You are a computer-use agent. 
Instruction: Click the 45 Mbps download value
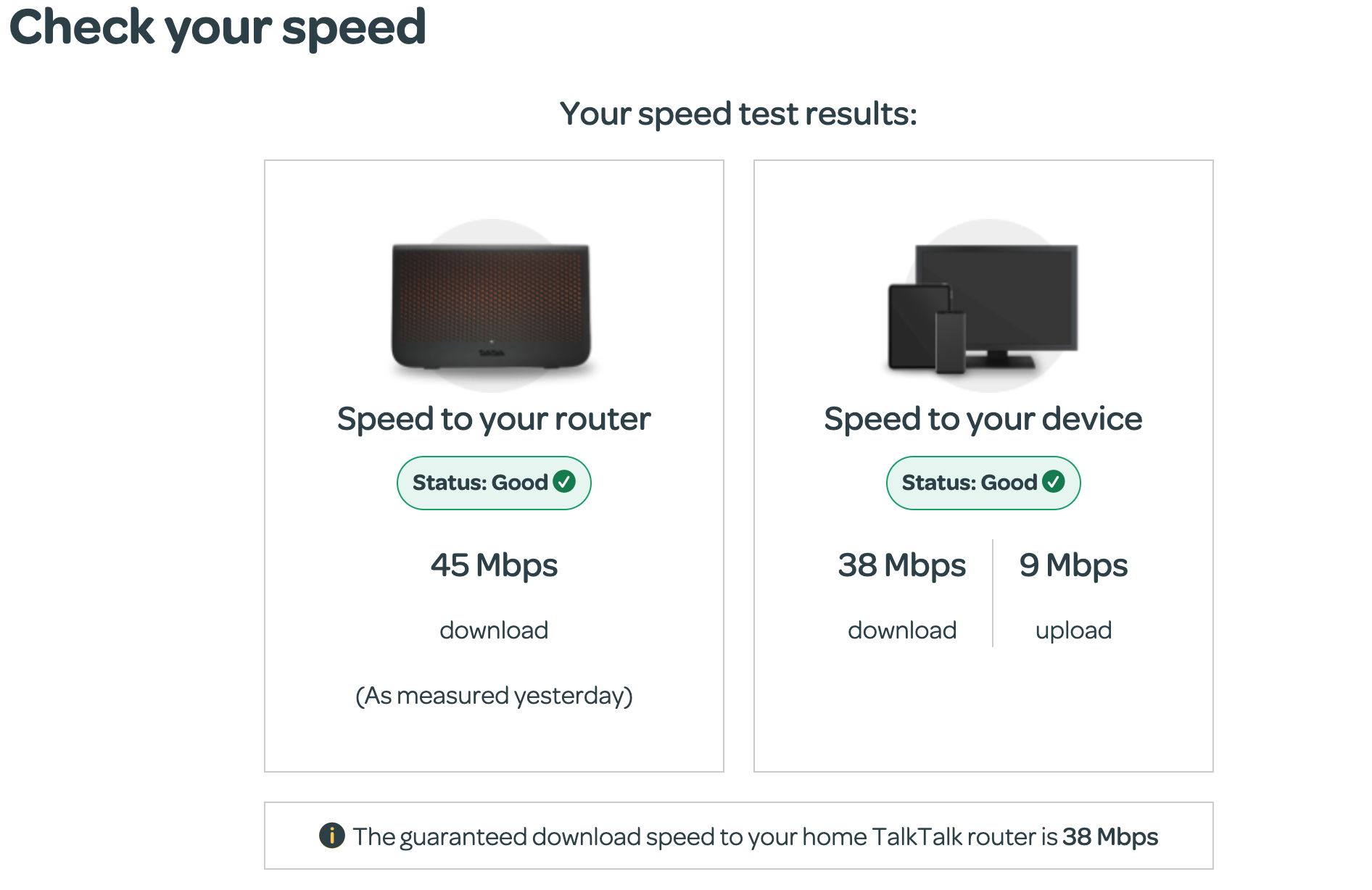(x=494, y=565)
